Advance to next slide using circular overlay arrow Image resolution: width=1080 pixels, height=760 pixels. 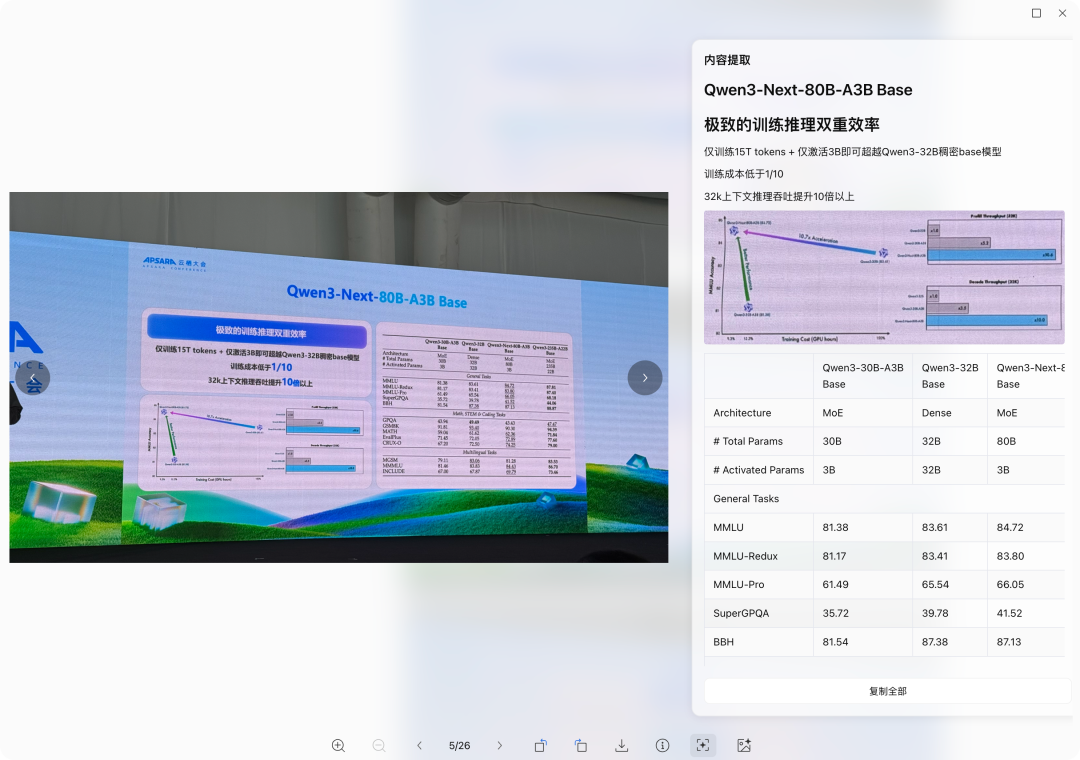(x=645, y=378)
